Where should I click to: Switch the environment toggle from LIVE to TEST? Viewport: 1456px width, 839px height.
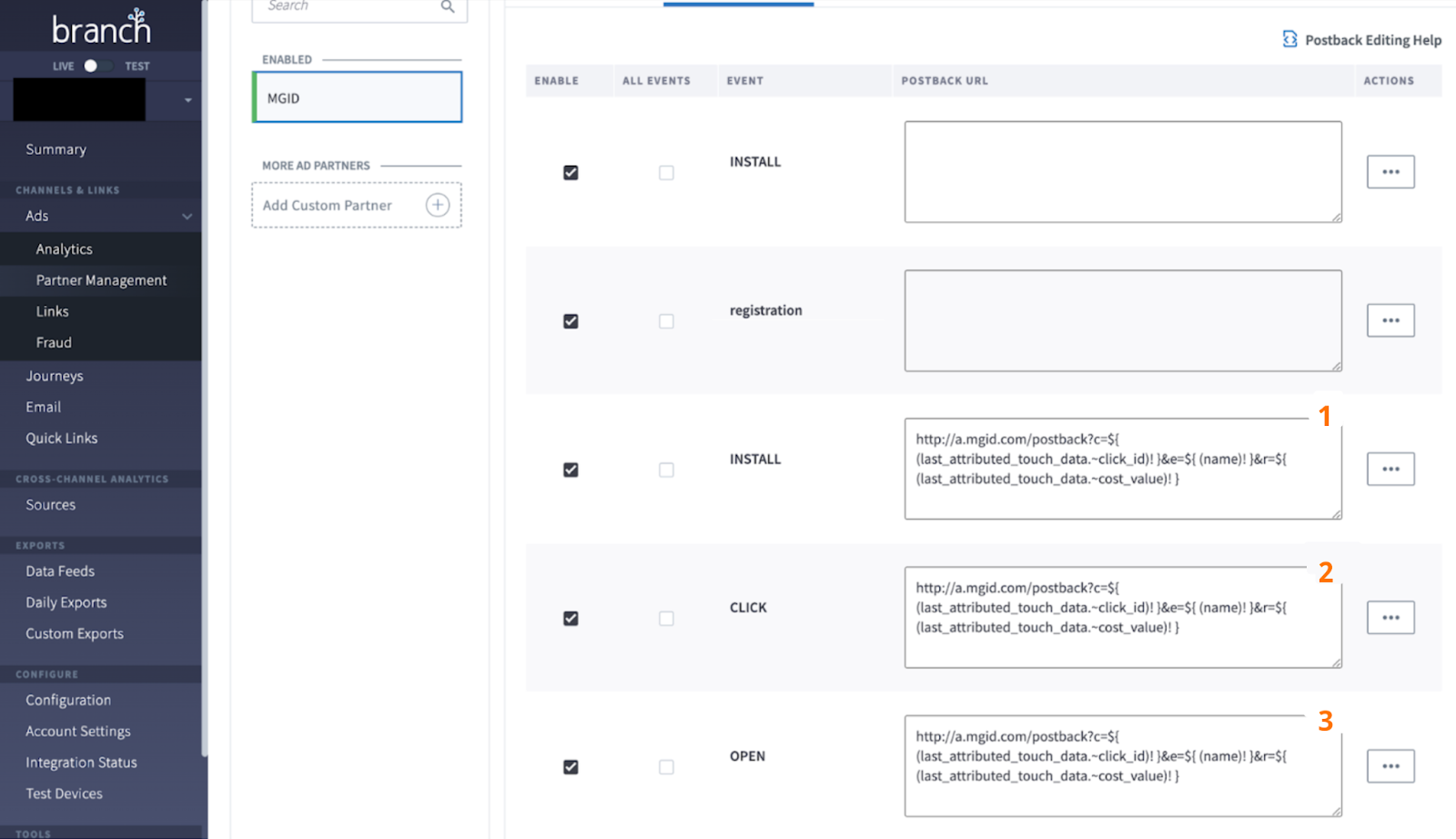tap(102, 66)
